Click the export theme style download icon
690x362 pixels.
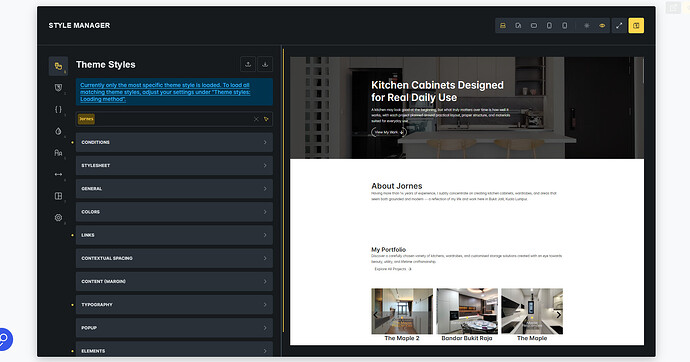tap(265, 64)
